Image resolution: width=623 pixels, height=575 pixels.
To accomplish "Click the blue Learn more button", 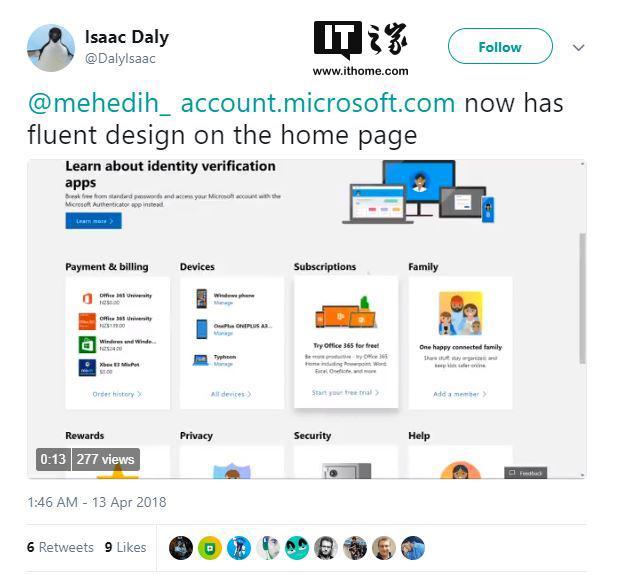I will point(94,220).
